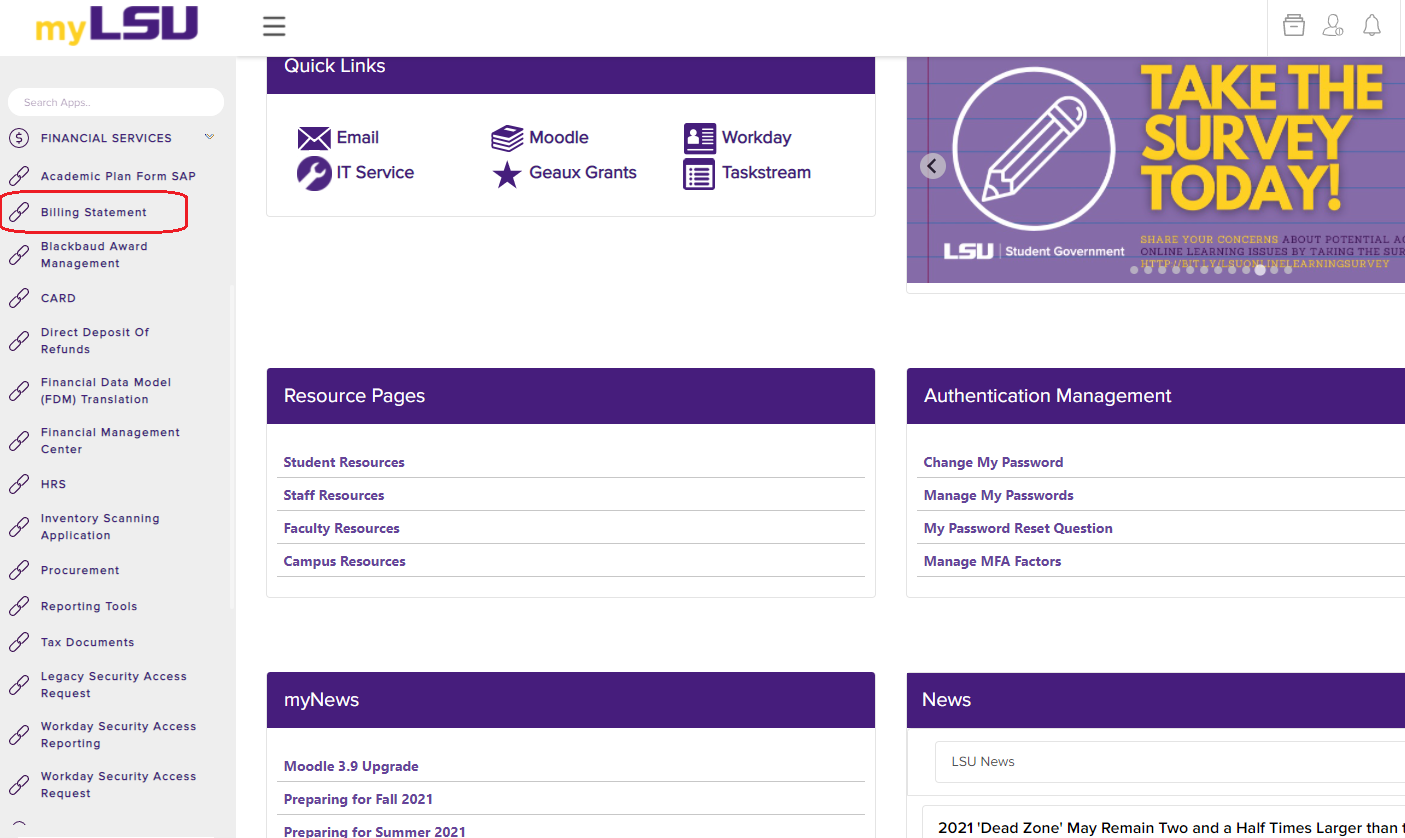Open HRS sidebar link
The image size is (1405, 838).
(53, 484)
